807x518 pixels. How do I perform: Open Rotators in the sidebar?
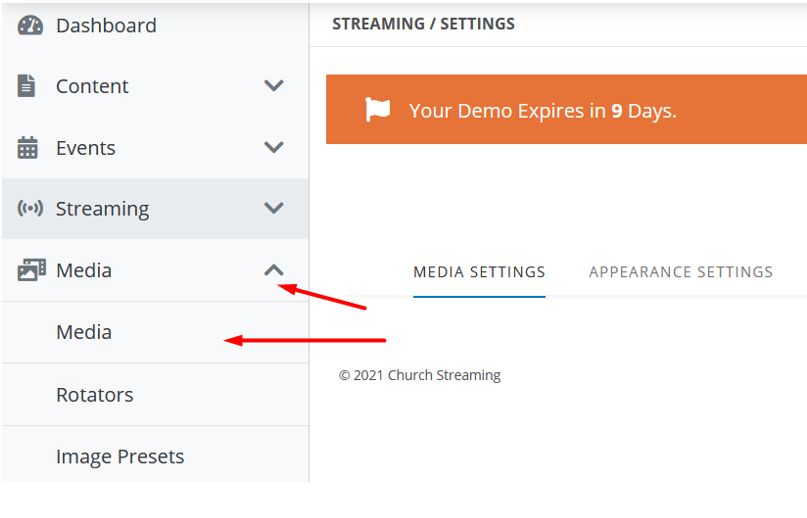point(94,395)
